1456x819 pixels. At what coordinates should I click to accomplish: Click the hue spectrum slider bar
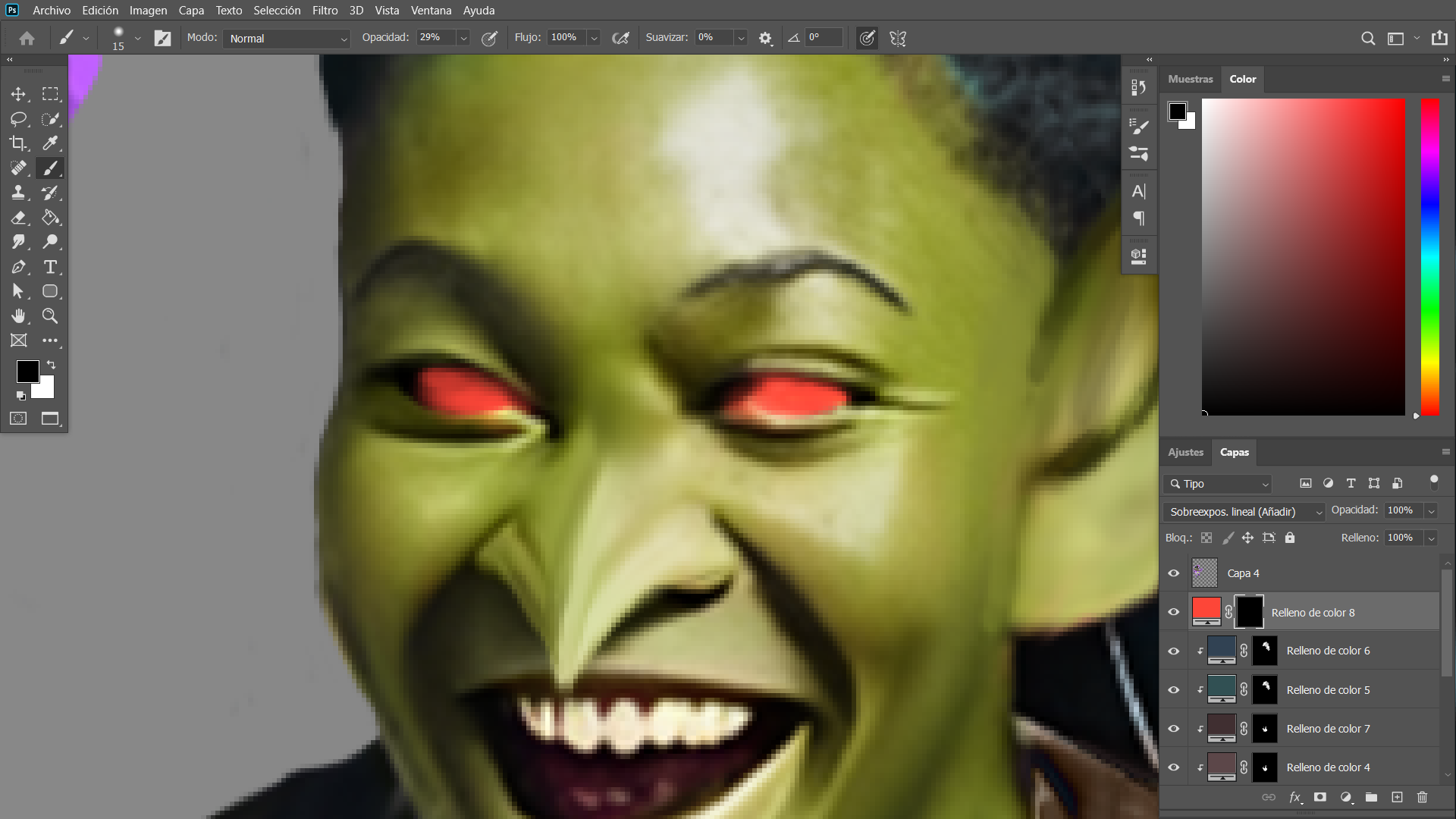pos(1429,256)
